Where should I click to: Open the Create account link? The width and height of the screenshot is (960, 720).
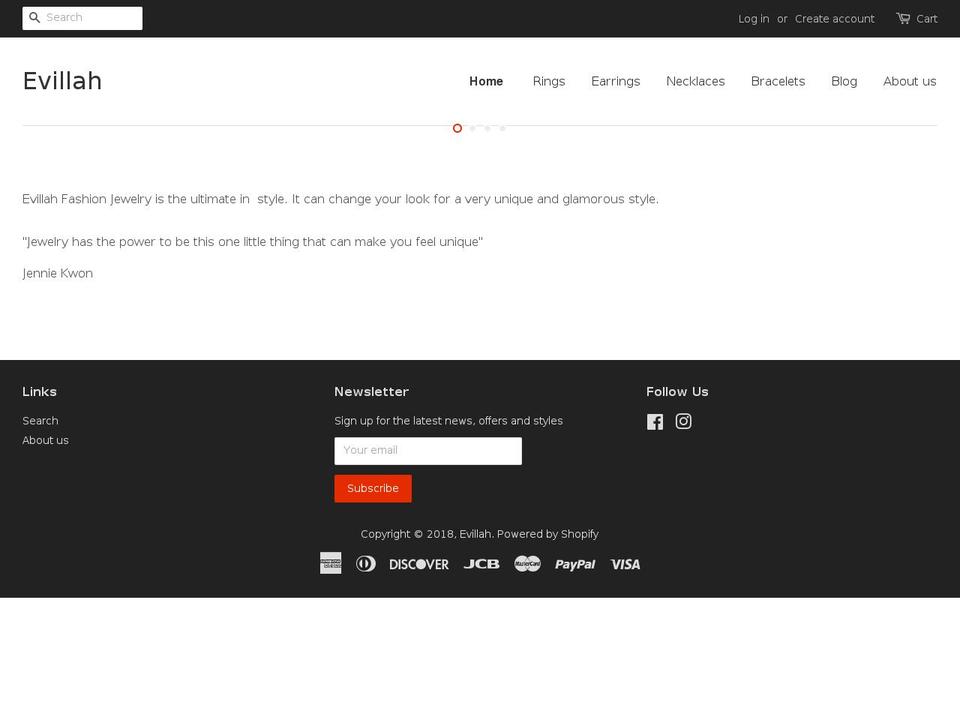834,19
